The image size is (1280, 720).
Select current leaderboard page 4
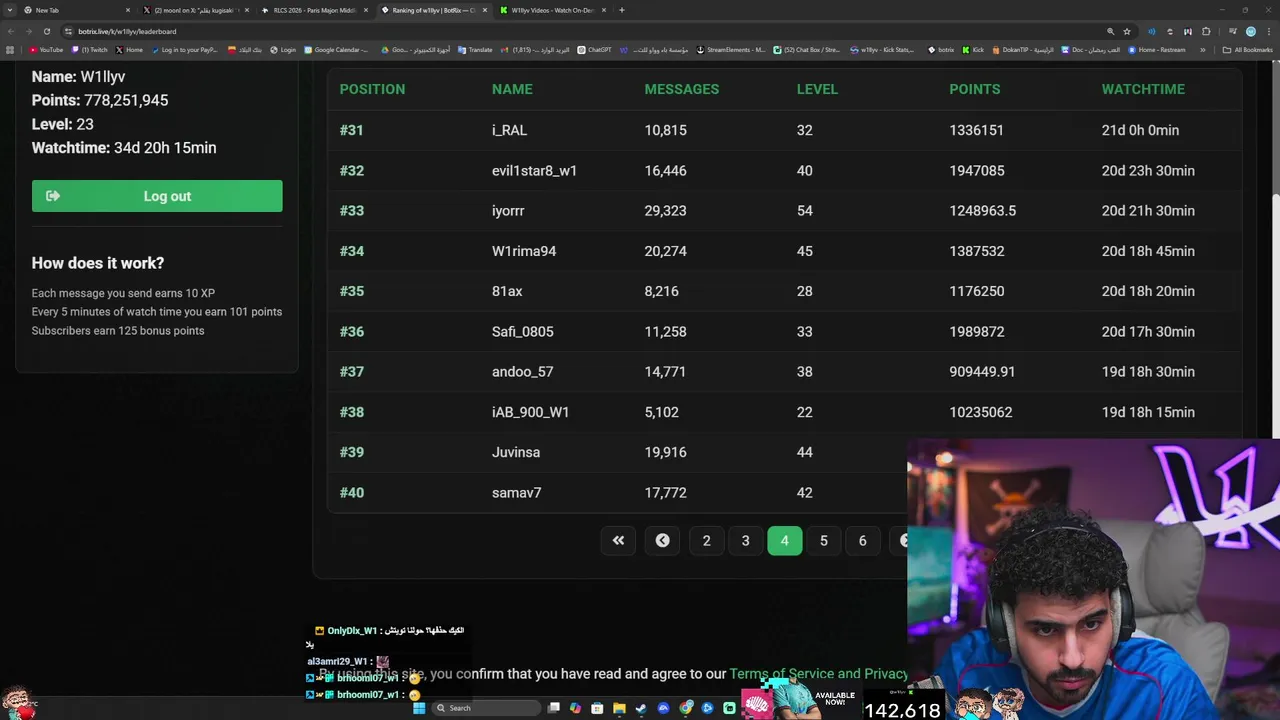click(x=784, y=540)
